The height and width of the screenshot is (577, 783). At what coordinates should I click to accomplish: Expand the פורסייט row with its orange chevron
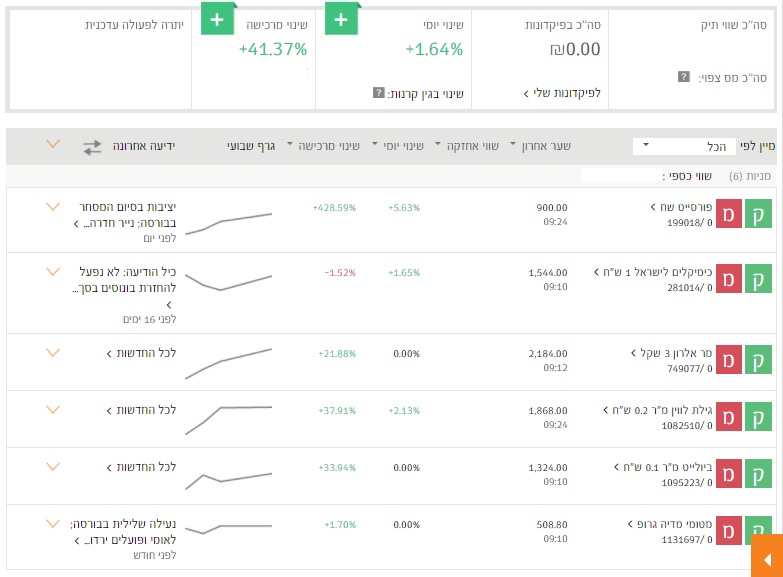(53, 207)
